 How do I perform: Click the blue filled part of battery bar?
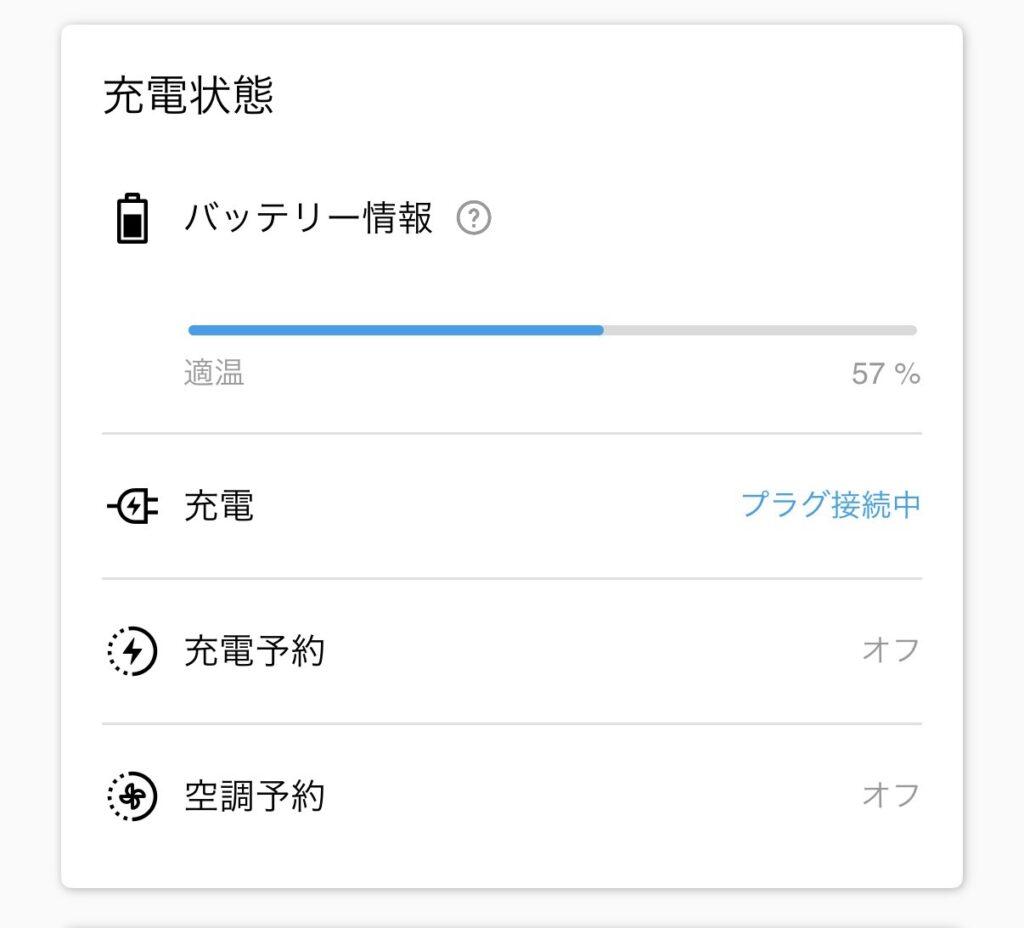click(395, 330)
